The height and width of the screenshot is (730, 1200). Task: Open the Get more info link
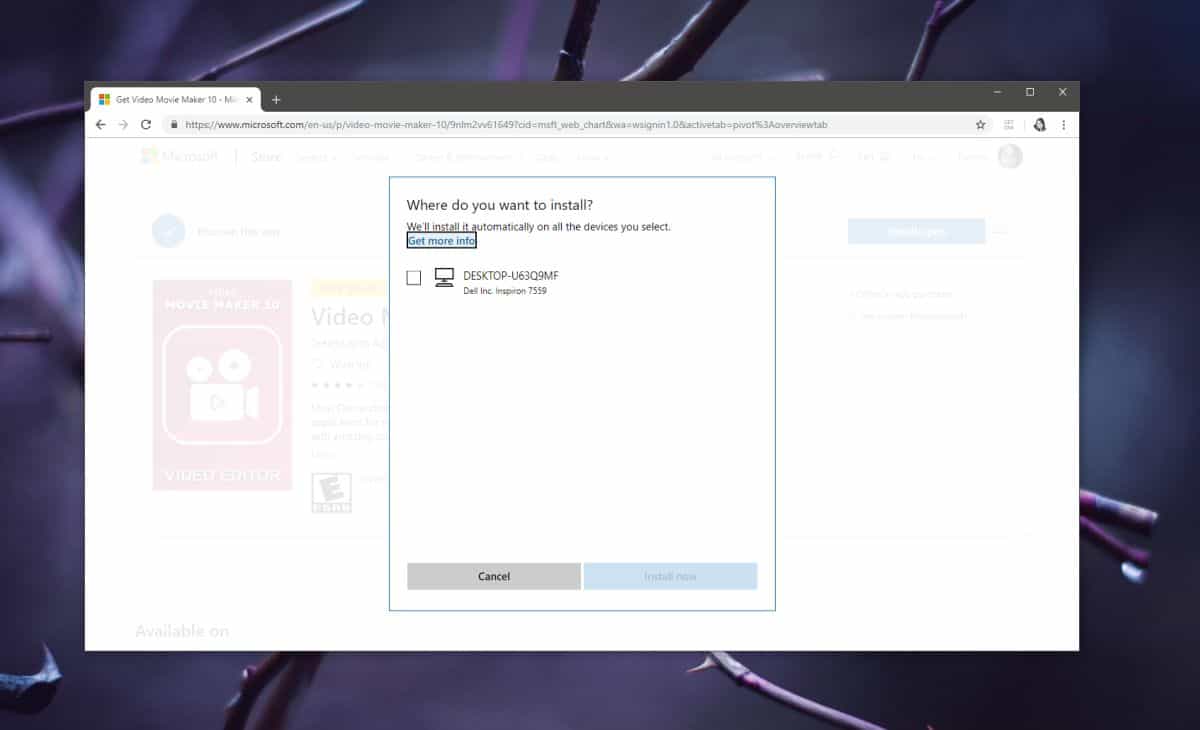[441, 241]
